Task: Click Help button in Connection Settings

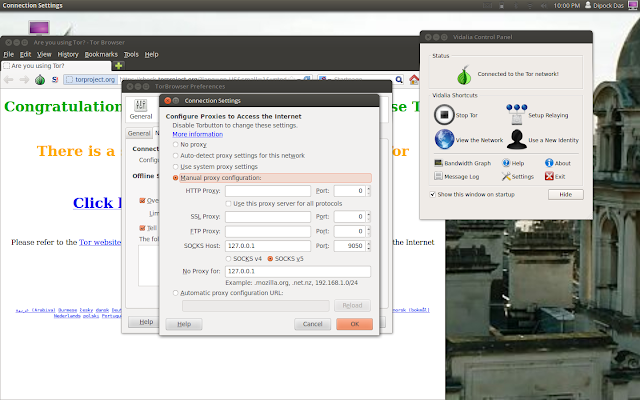Action: (184, 324)
